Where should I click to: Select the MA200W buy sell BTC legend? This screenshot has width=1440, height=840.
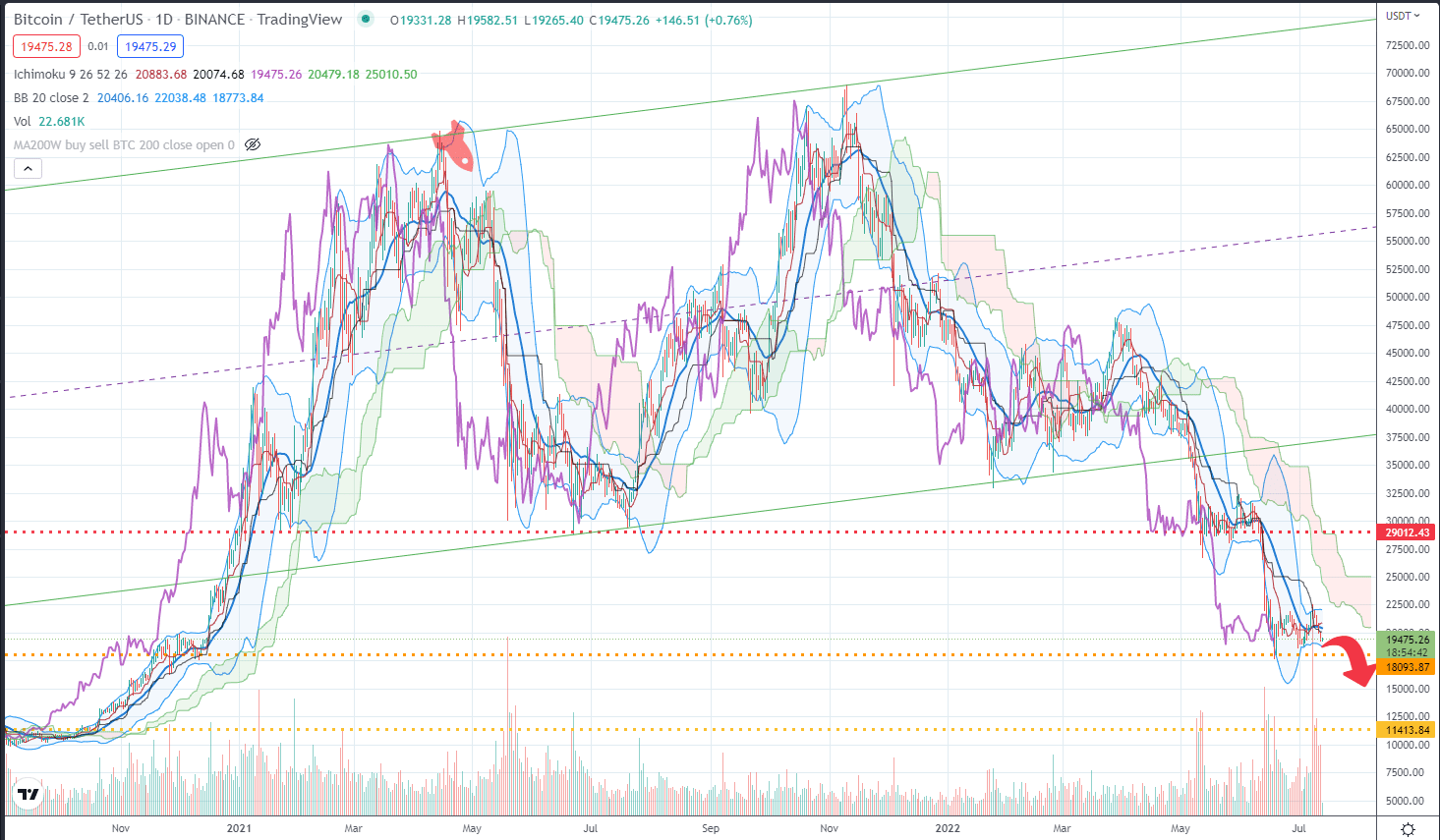tap(124, 144)
